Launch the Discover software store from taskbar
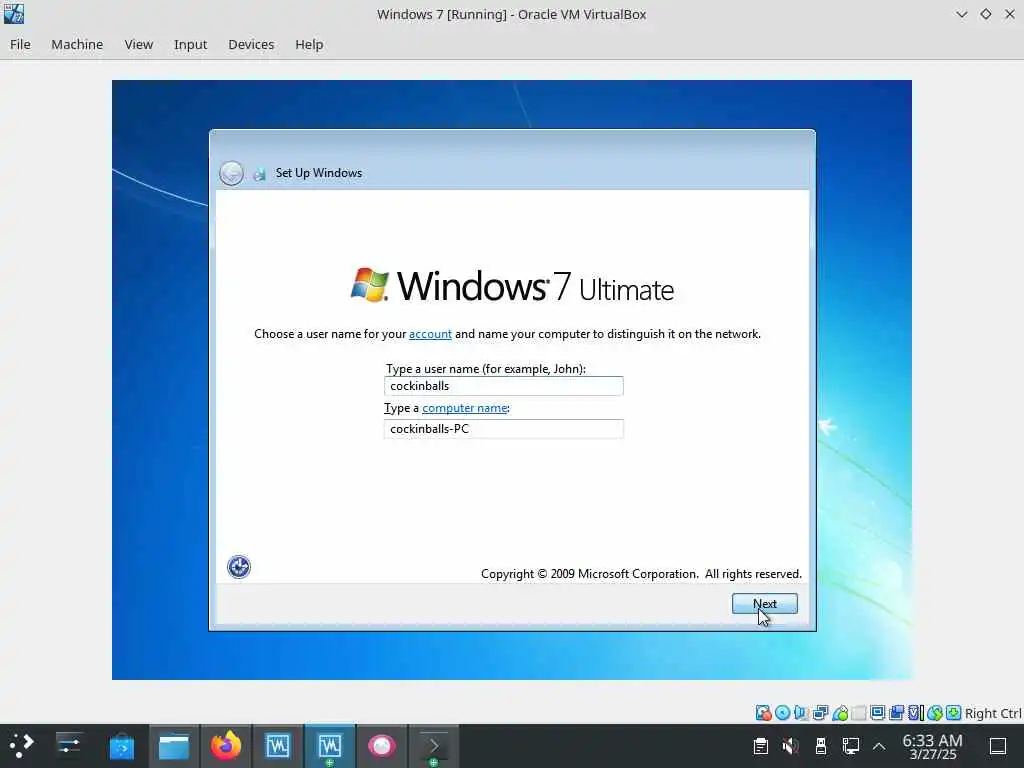Screen dimensions: 1024x768 point(121,746)
